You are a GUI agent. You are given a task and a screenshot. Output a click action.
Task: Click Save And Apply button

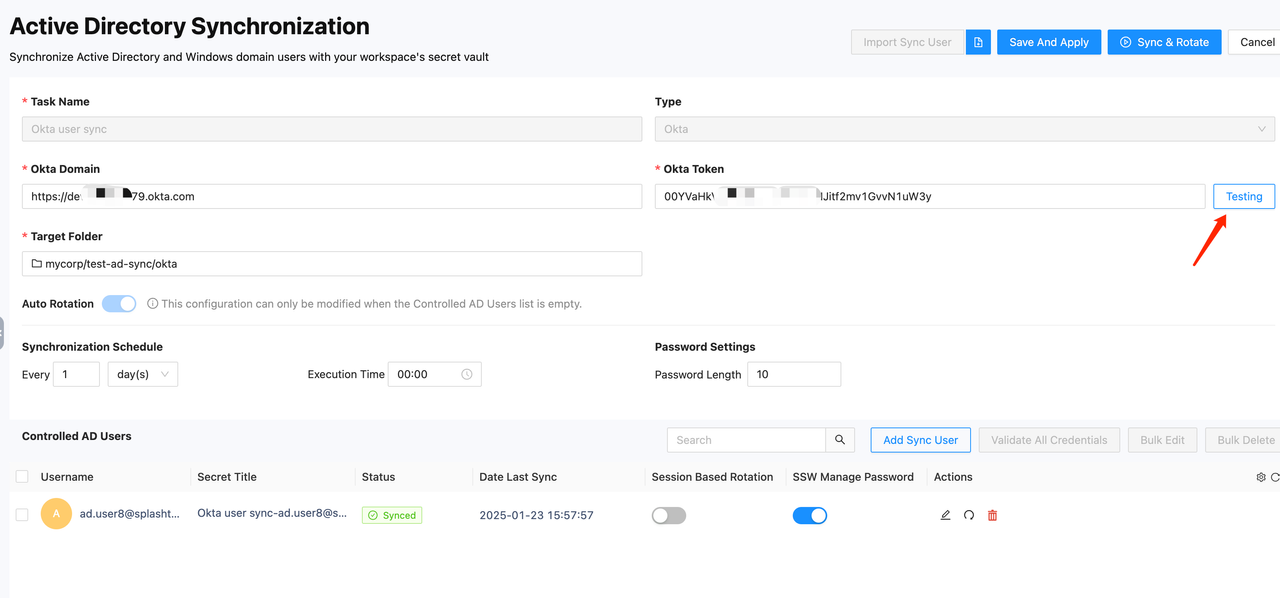point(1049,42)
